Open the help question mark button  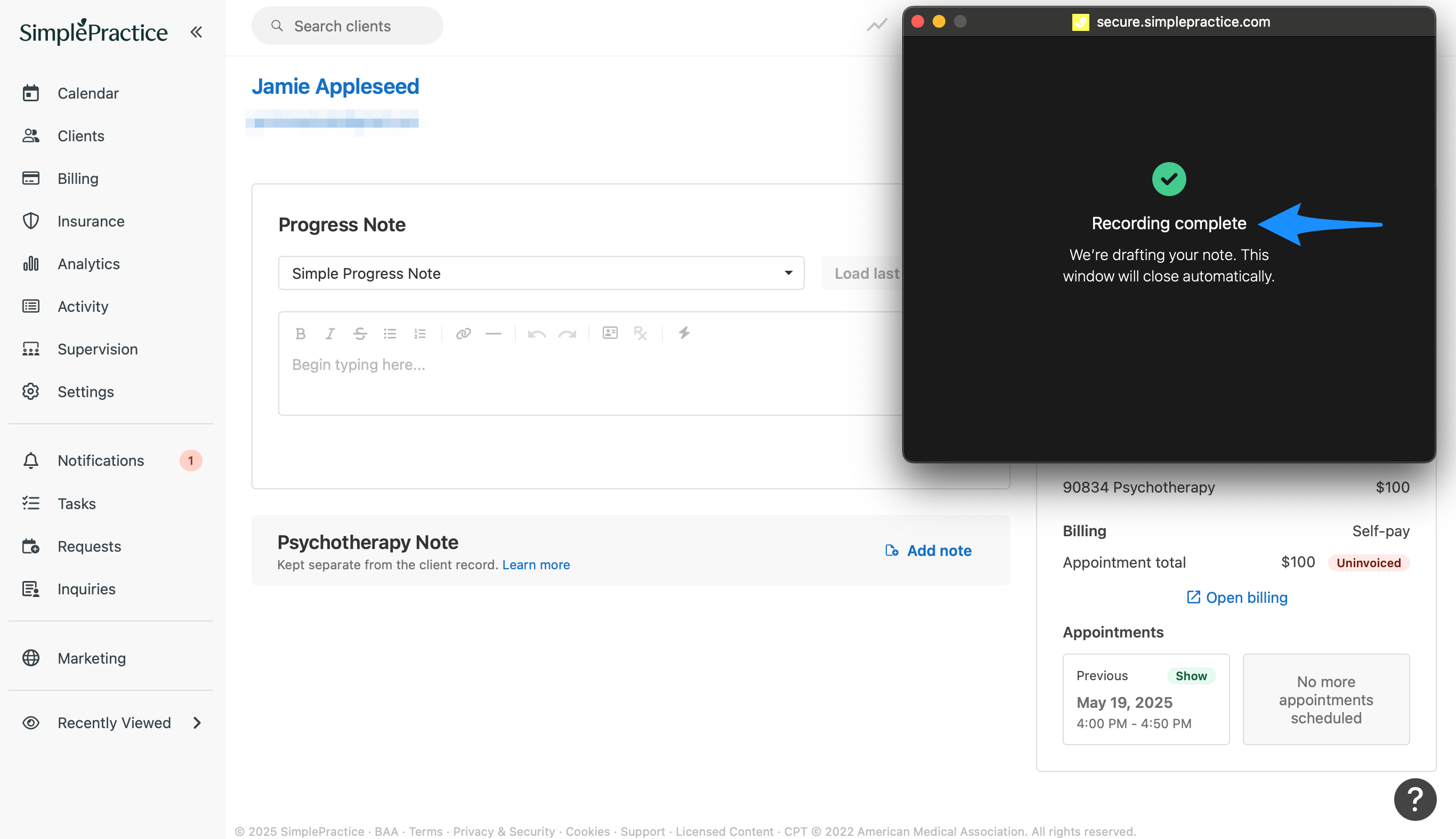tap(1414, 798)
